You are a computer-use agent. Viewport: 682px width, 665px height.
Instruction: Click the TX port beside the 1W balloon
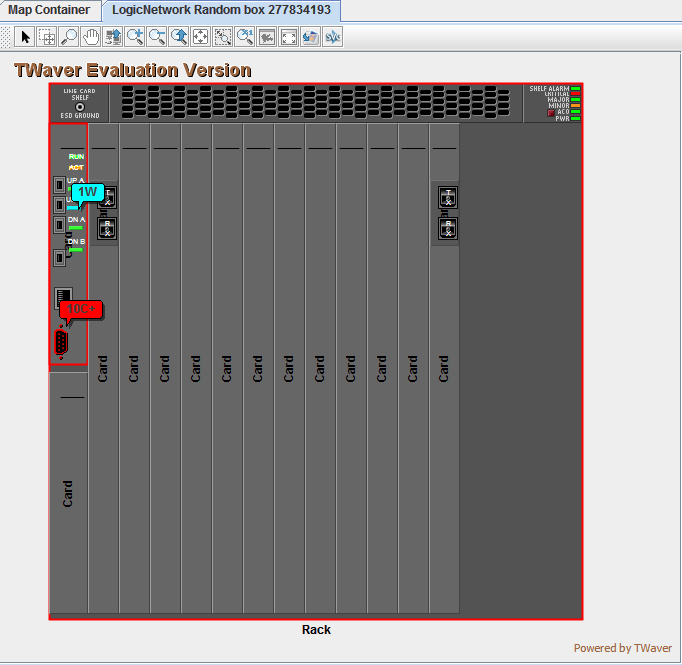107,197
